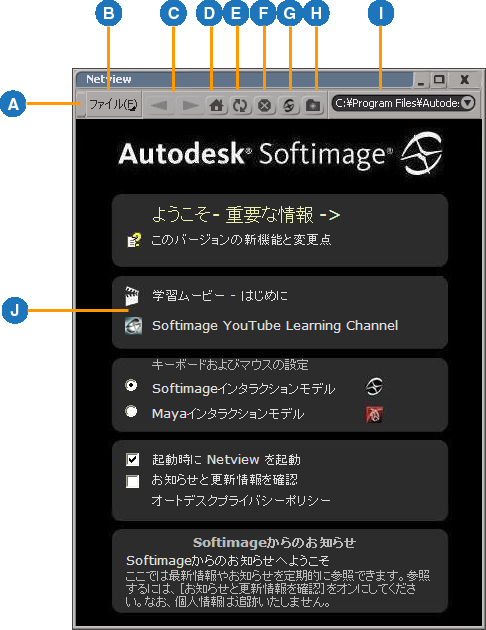Open favorites folder icon in toolbar
The width and height of the screenshot is (486, 630).
pyautogui.click(x=313, y=106)
